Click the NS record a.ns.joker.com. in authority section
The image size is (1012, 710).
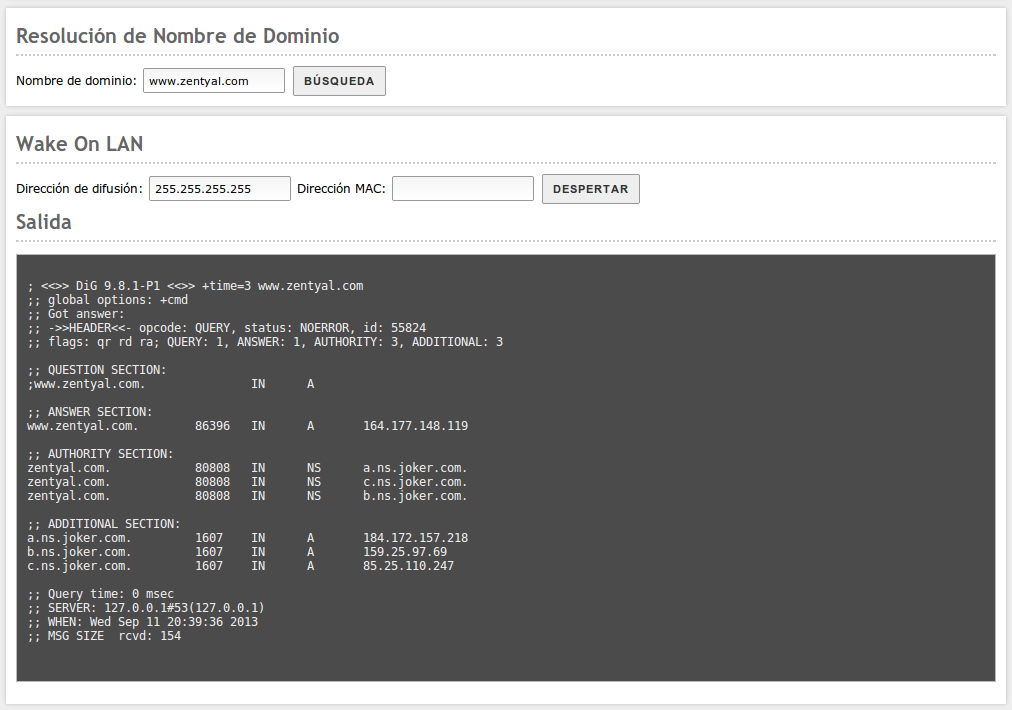(415, 468)
